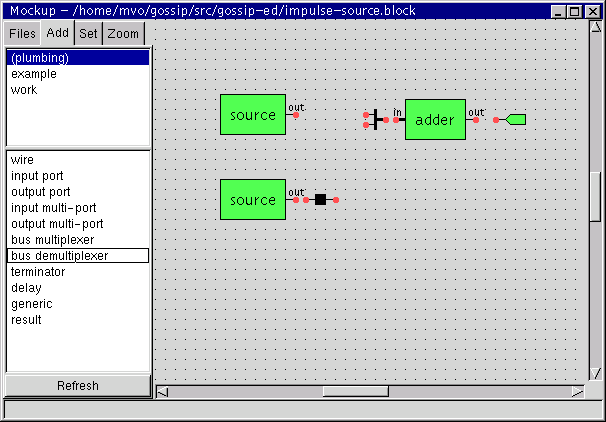The image size is (606, 422).
Task: Select result list item
Action: [x=78, y=320]
